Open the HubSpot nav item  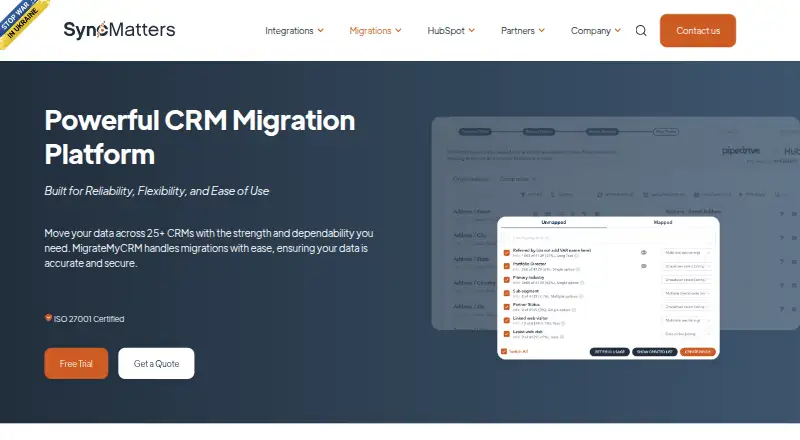446,31
